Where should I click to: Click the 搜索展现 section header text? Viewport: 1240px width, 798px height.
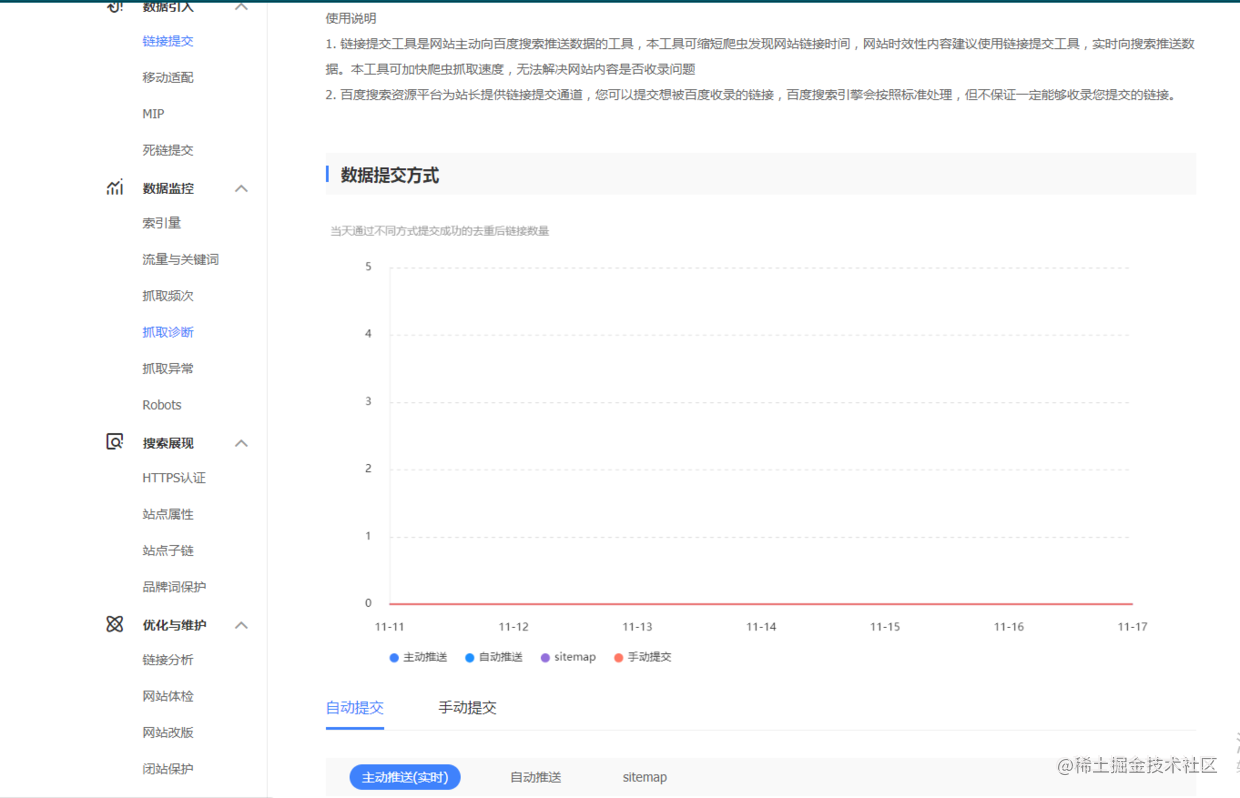(x=168, y=443)
